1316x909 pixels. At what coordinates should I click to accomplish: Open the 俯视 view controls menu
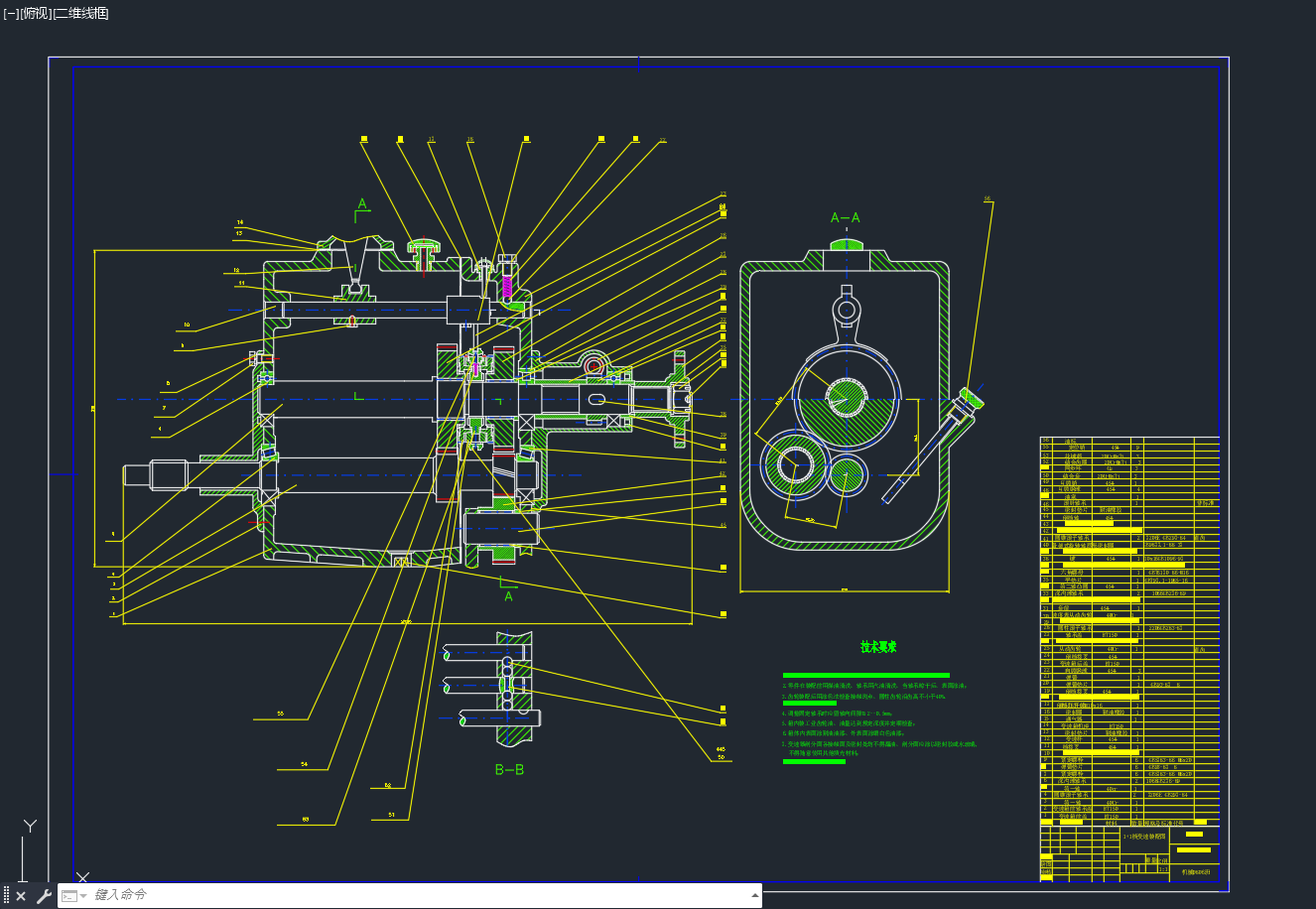35,13
